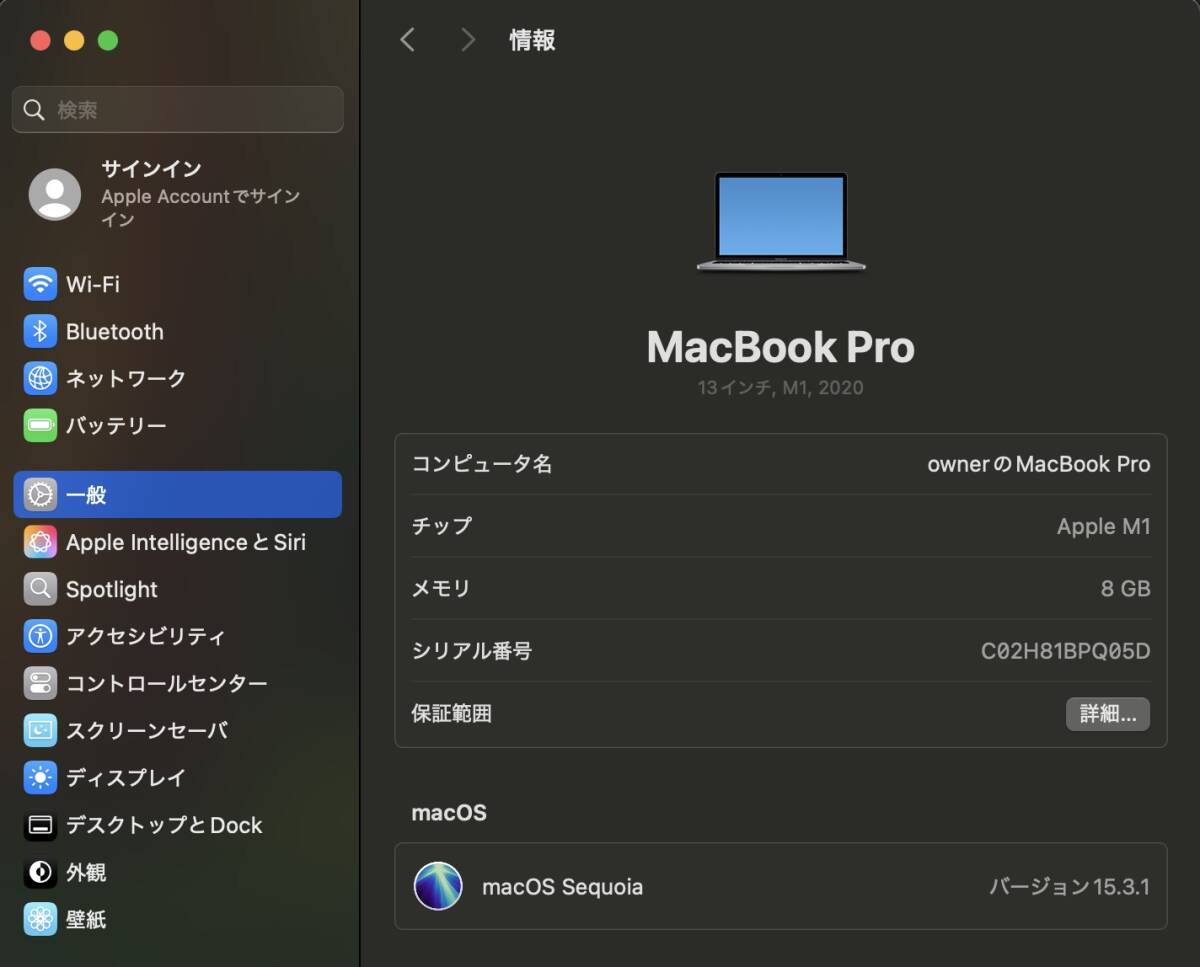Click the Apple M1 chip value
Image resolution: width=1200 pixels, height=967 pixels.
[1104, 527]
